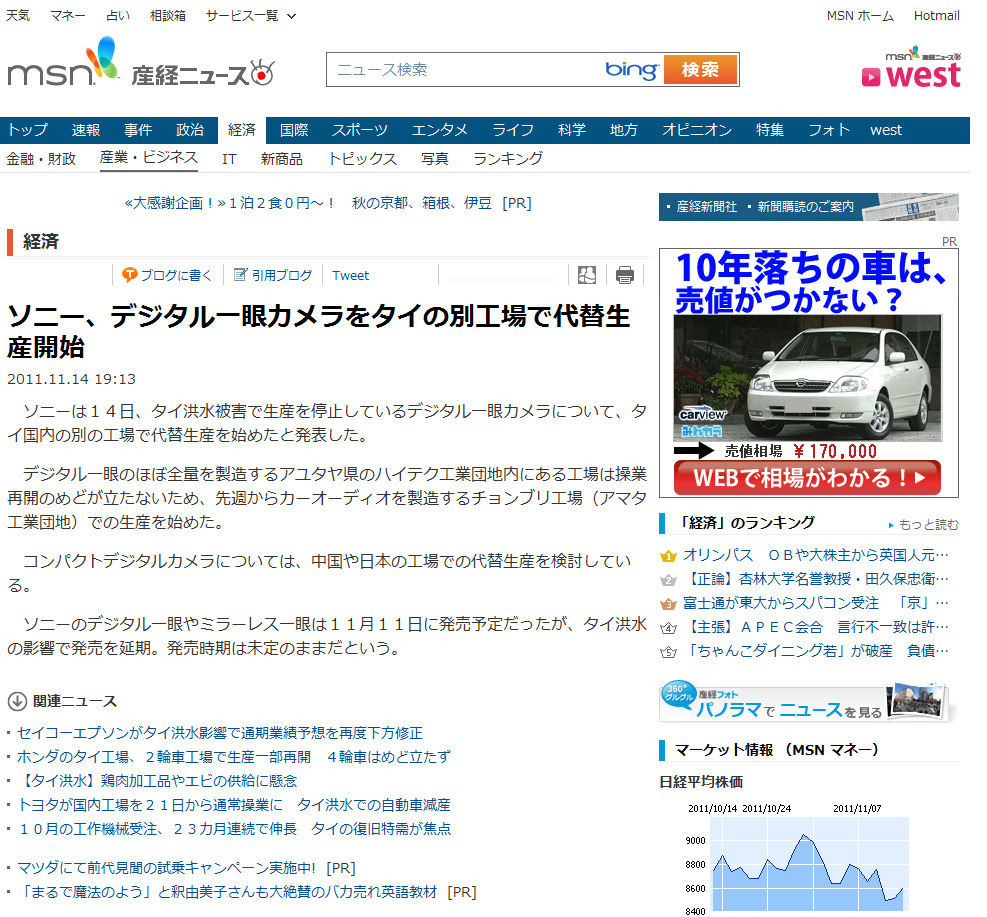Open ホンダのタイ工場 related news link

coord(234,757)
